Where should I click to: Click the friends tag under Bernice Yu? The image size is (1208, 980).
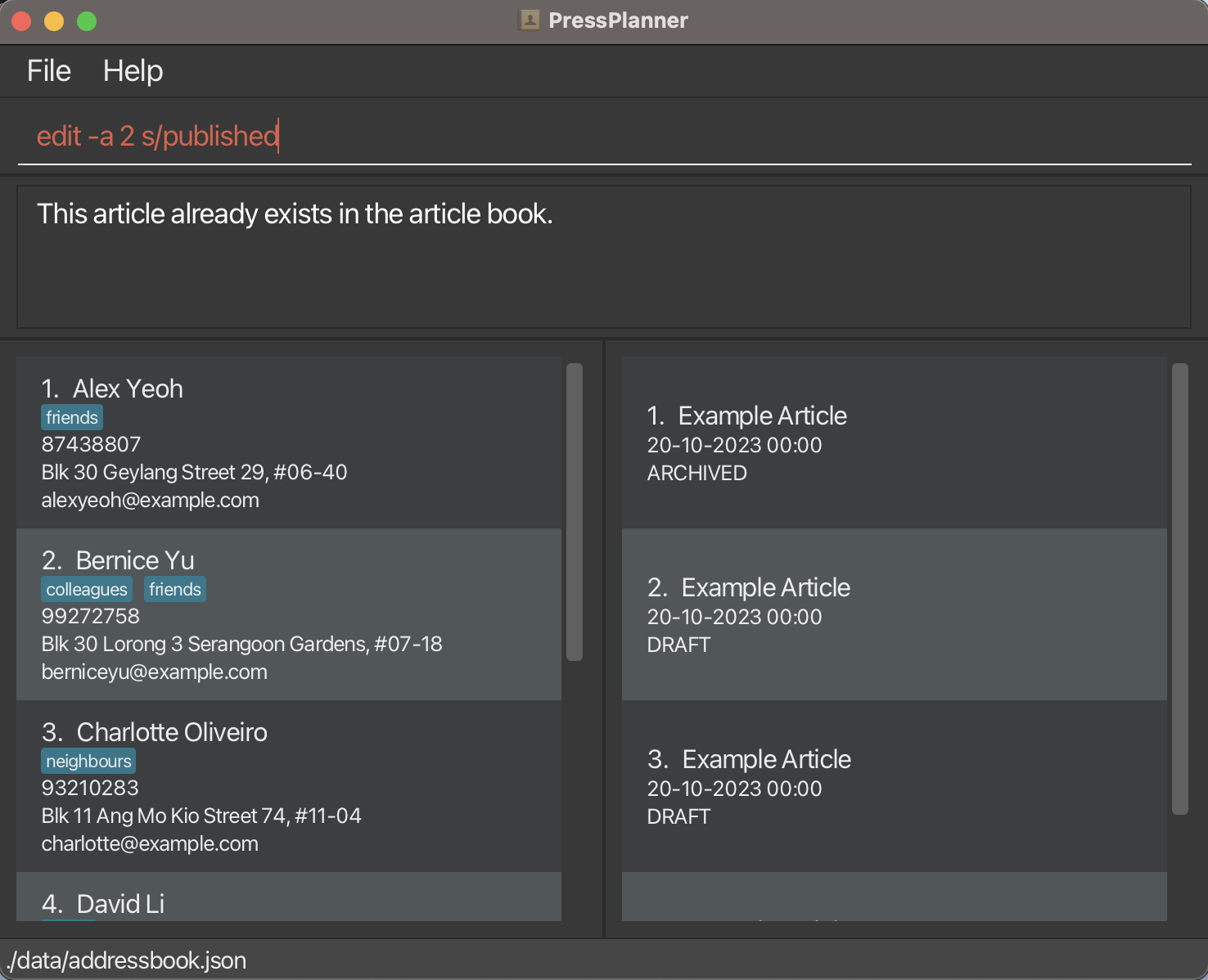click(175, 589)
